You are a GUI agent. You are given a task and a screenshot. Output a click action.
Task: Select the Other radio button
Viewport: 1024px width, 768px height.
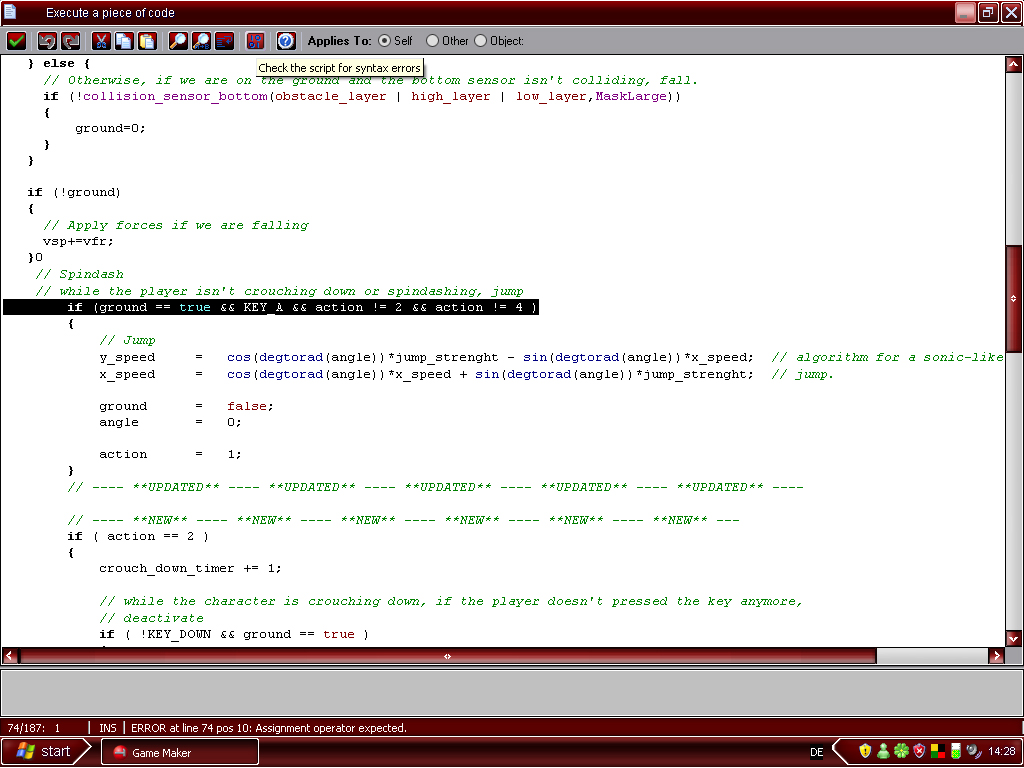pyautogui.click(x=432, y=40)
